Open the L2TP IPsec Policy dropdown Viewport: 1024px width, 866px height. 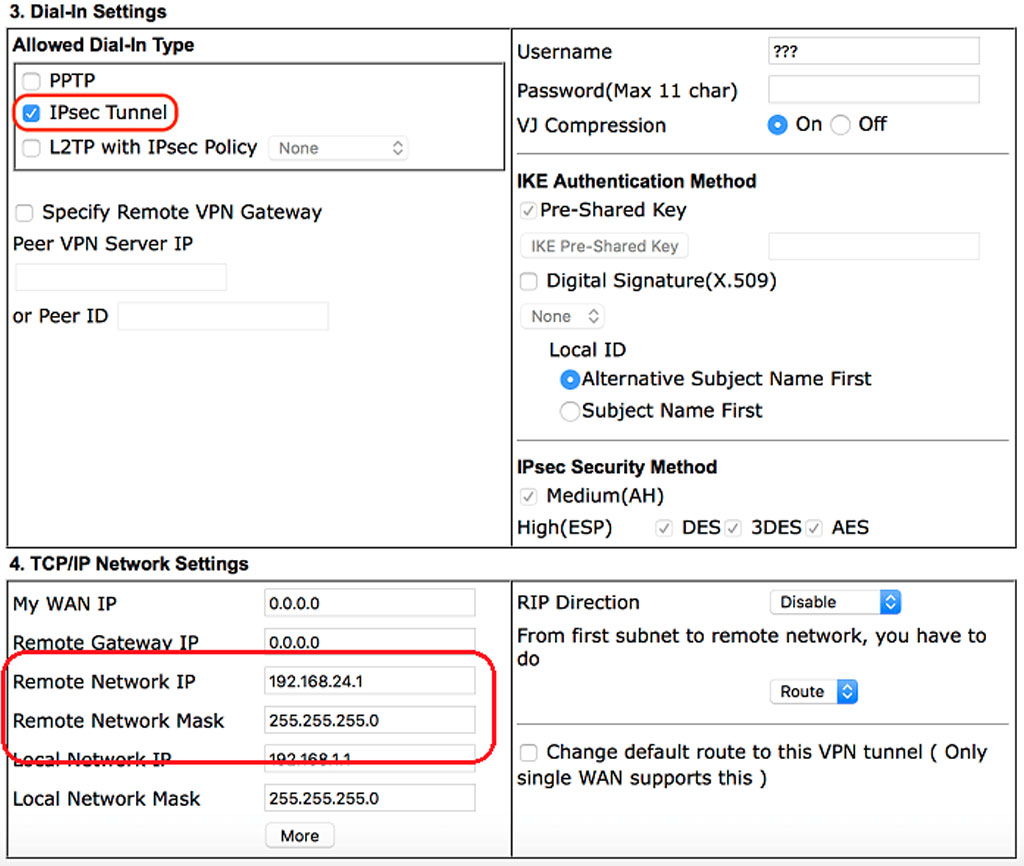click(339, 148)
